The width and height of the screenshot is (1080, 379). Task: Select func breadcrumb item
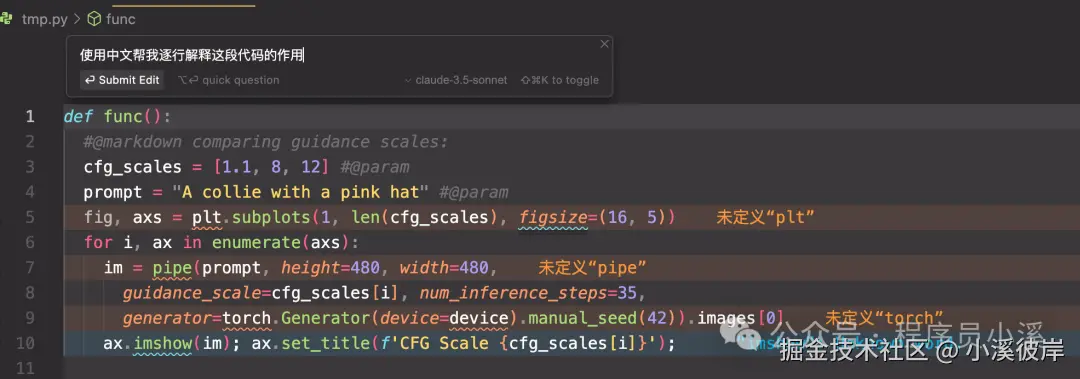click(x=121, y=19)
